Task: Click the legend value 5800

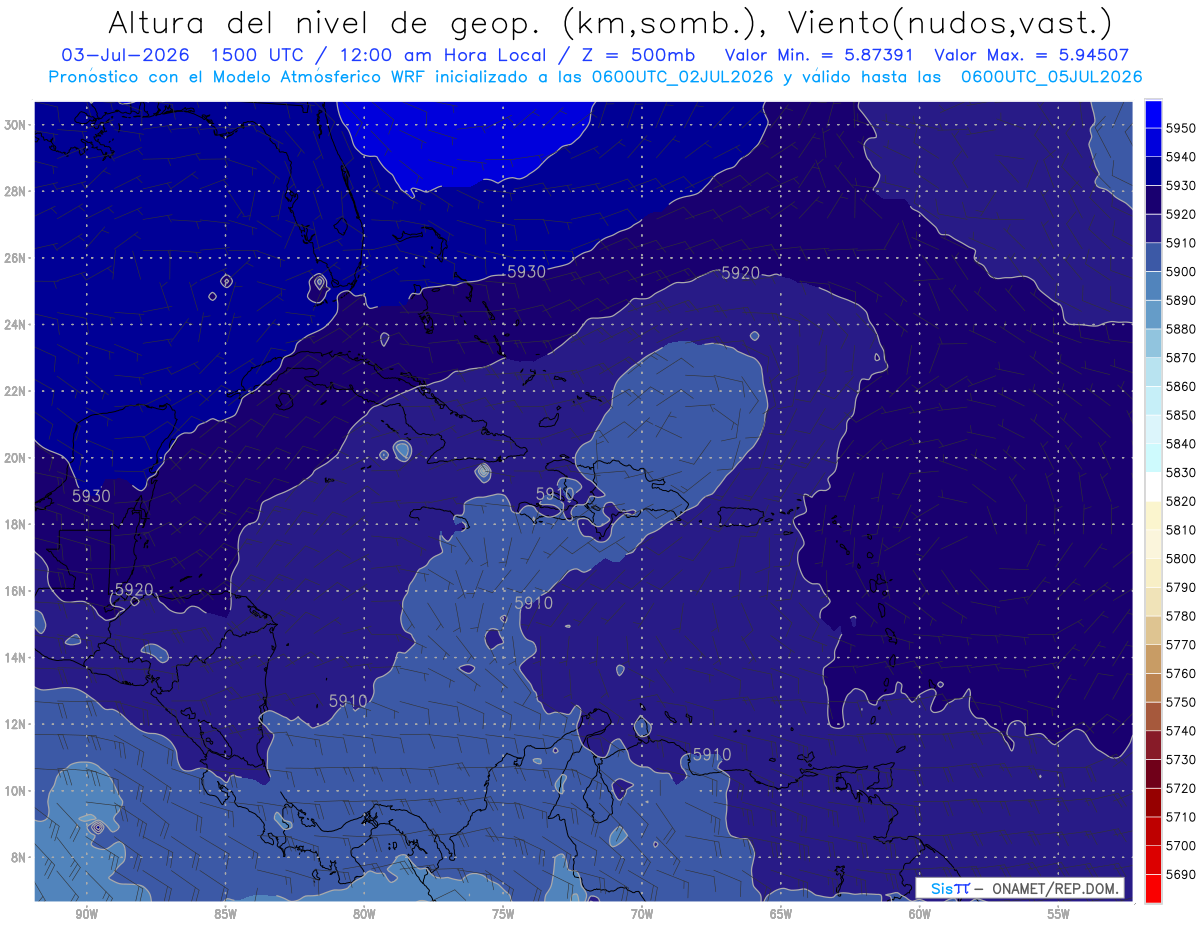Action: coord(1182,559)
